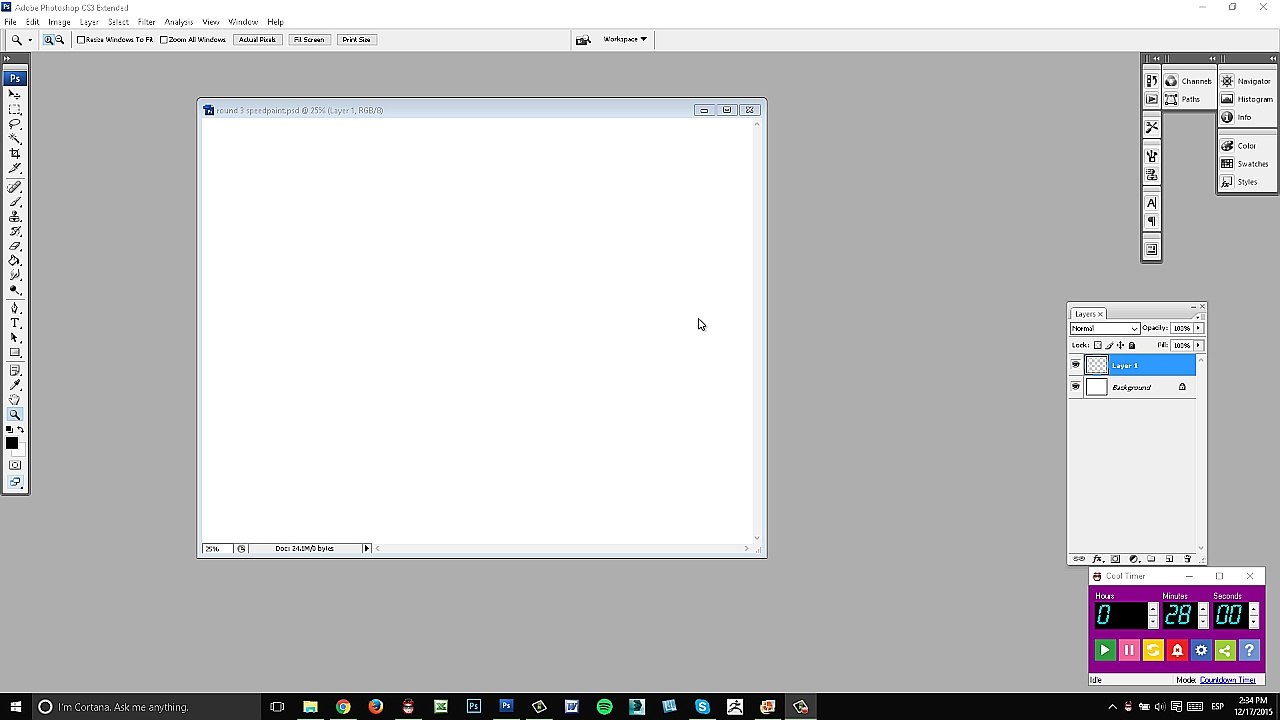
Task: Select the Pen tool
Action: (x=15, y=308)
